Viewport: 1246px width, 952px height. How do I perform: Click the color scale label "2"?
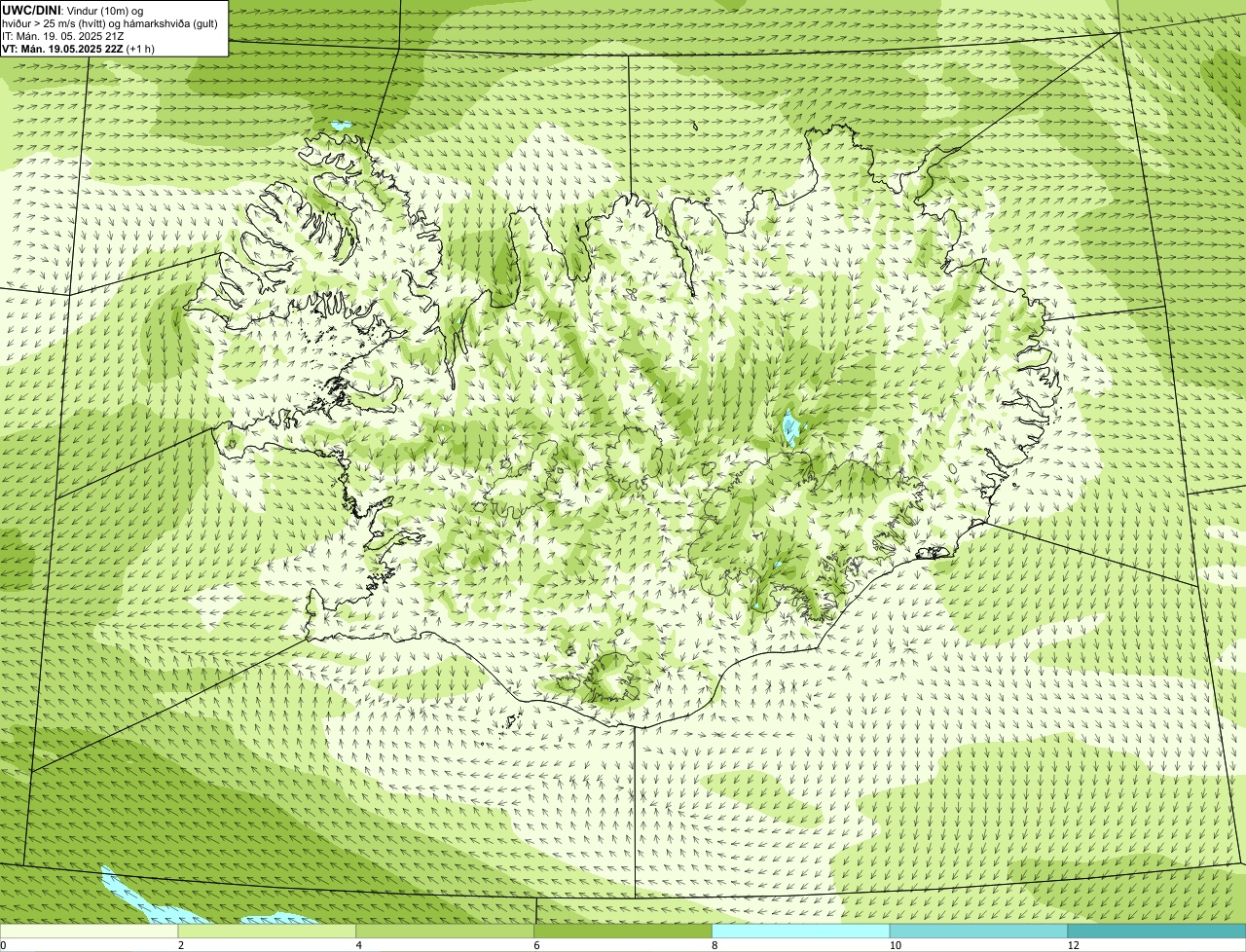[180, 945]
